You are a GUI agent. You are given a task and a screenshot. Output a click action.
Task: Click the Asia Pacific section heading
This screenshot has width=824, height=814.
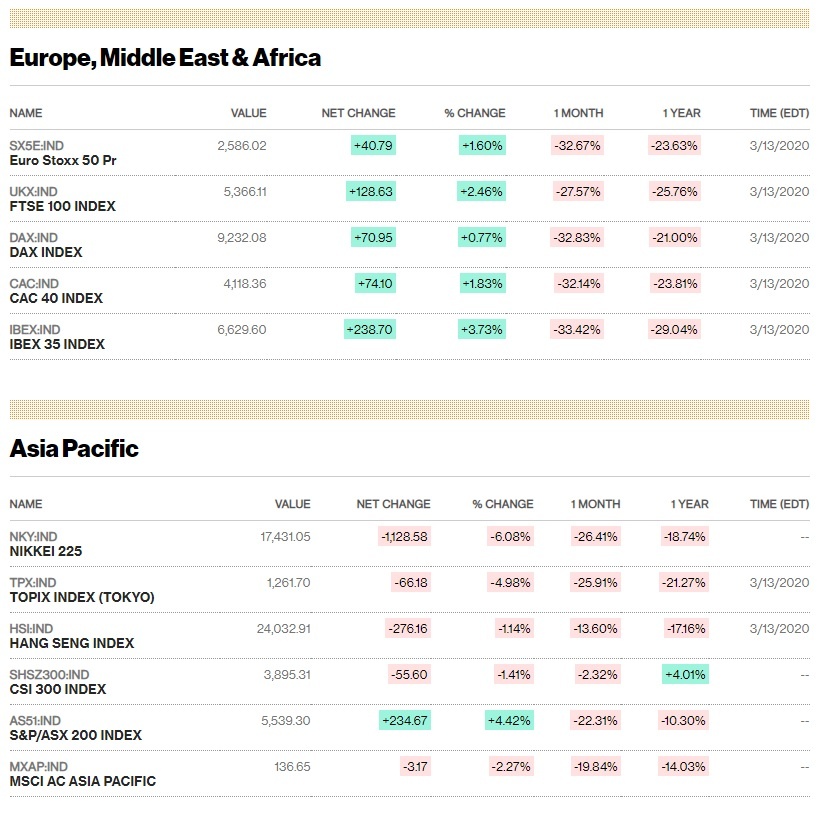click(x=74, y=449)
